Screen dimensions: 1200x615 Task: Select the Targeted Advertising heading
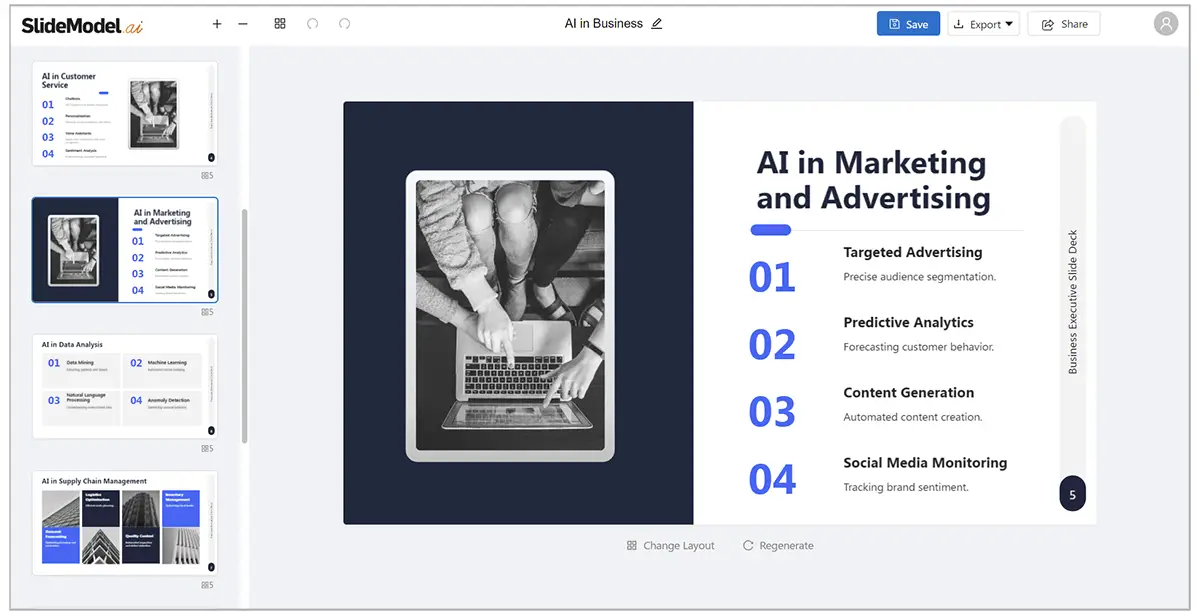(x=913, y=252)
